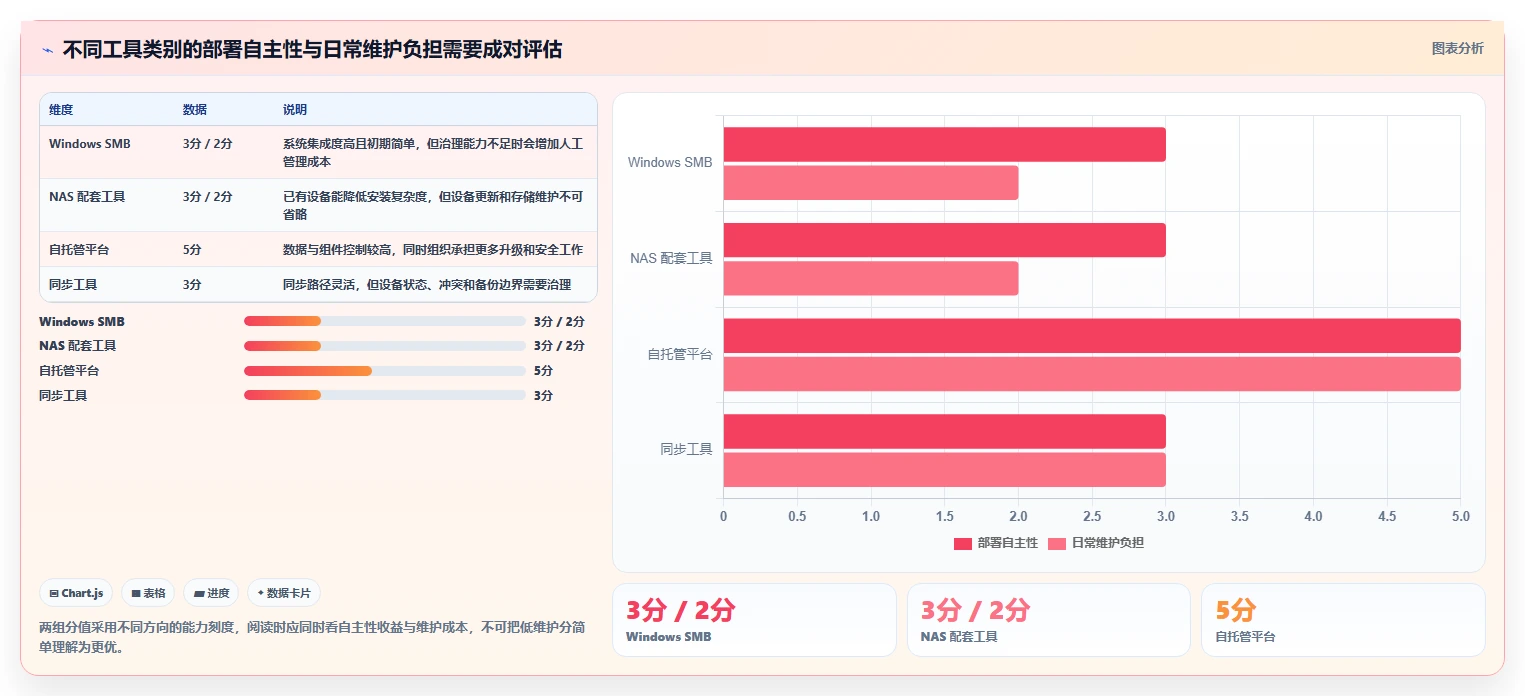Click the NAS 配套工具 日常维护负担 chart bar
Screen dimensions: 1525x696
pyautogui.click(x=870, y=278)
